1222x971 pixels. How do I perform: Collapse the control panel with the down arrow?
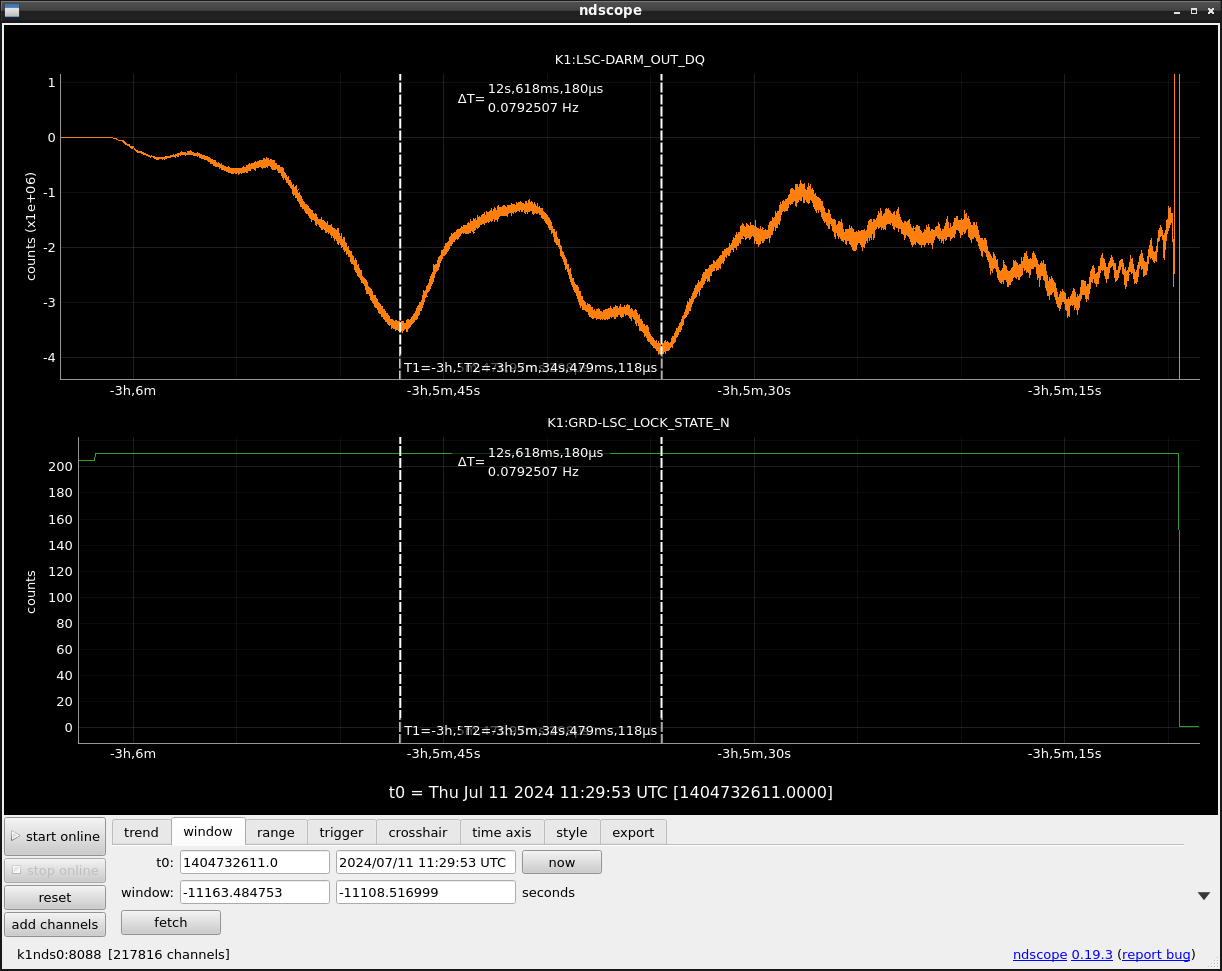[1203, 896]
